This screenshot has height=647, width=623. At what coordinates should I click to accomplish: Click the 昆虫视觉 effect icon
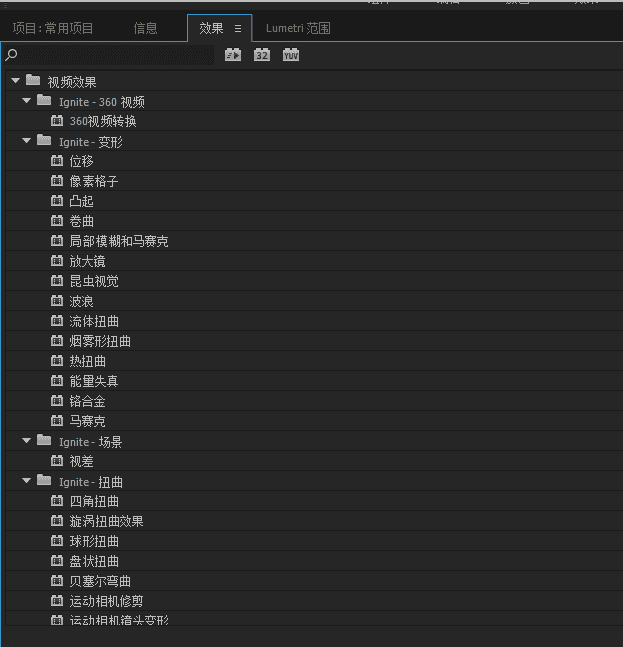[57, 281]
